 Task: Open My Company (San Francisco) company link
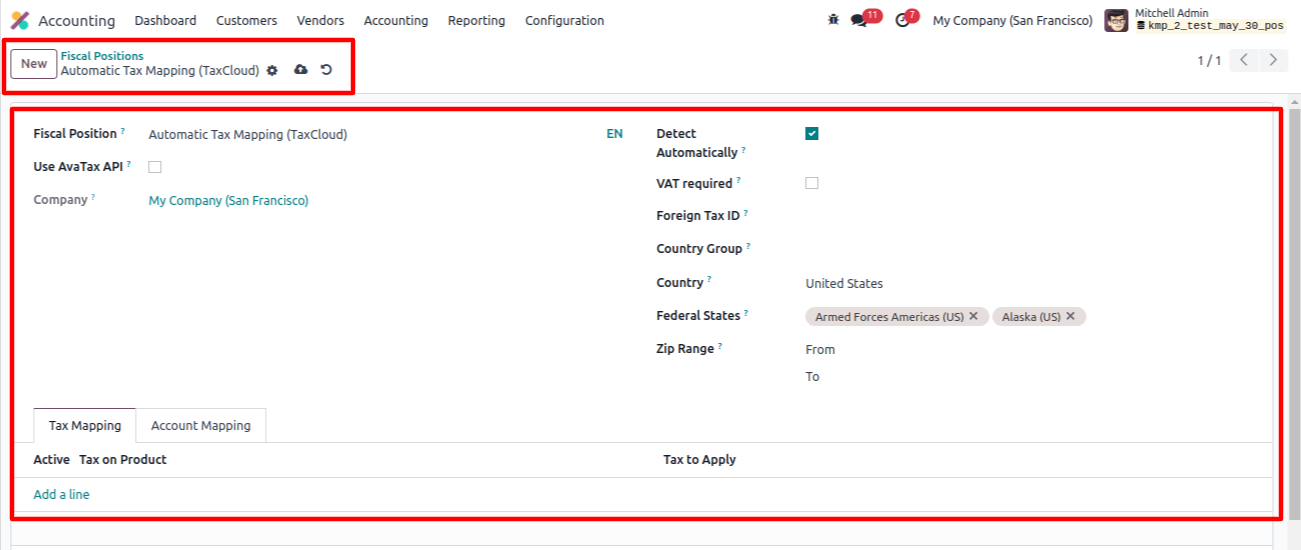tap(229, 200)
